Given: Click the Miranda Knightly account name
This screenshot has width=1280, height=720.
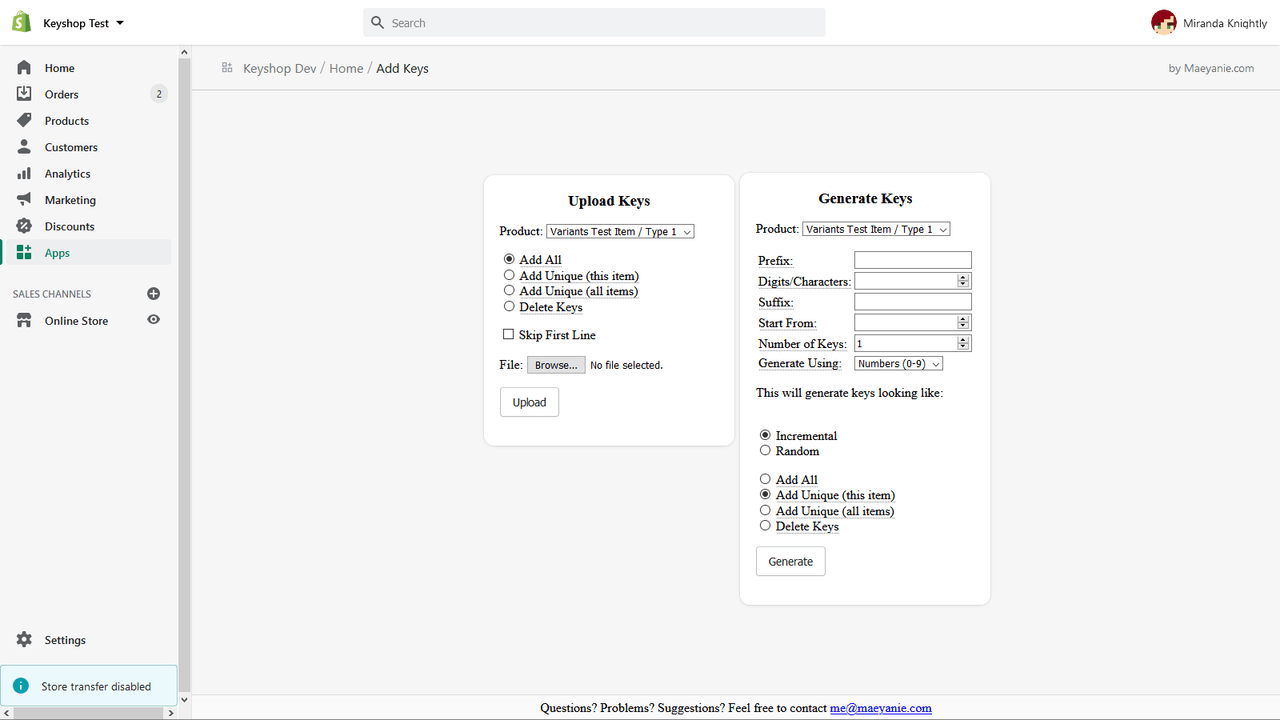Looking at the screenshot, I should click(x=1225, y=23).
